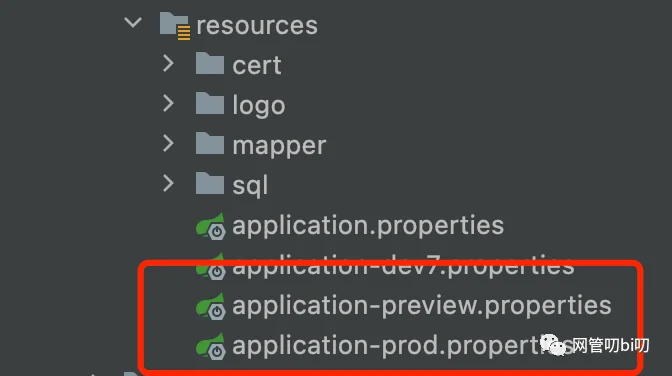Click Spring icon of application-prod.properties

click(211, 346)
